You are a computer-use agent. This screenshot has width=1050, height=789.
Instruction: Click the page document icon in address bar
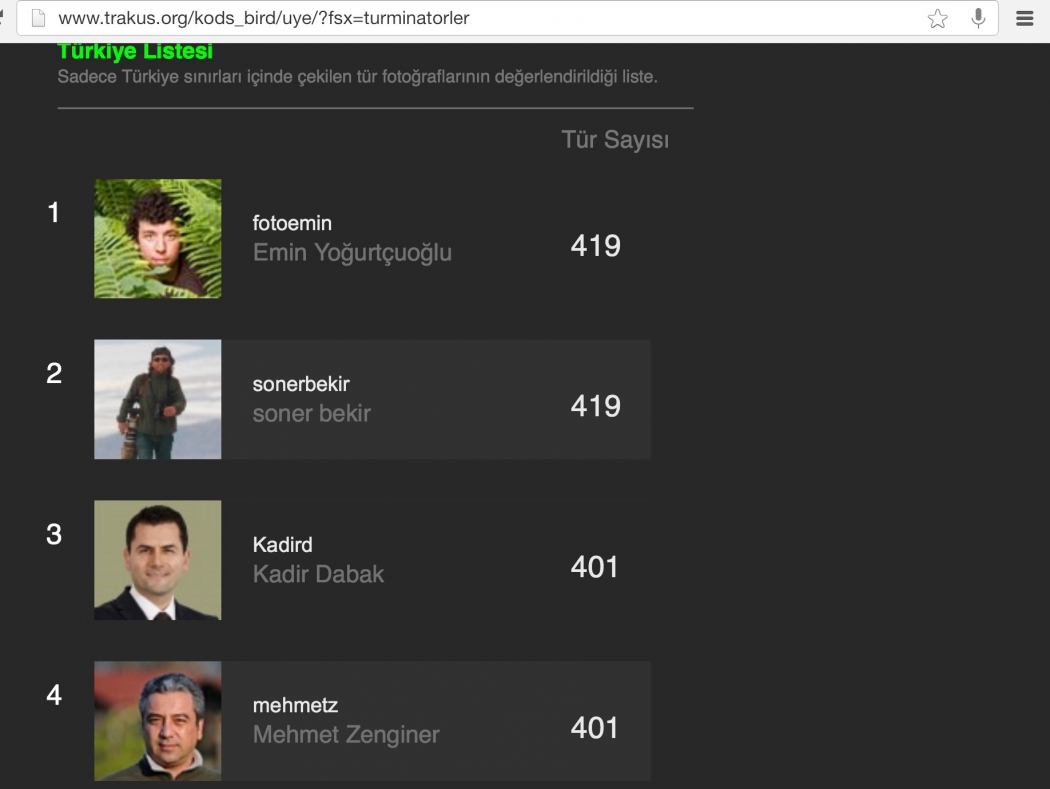click(39, 18)
